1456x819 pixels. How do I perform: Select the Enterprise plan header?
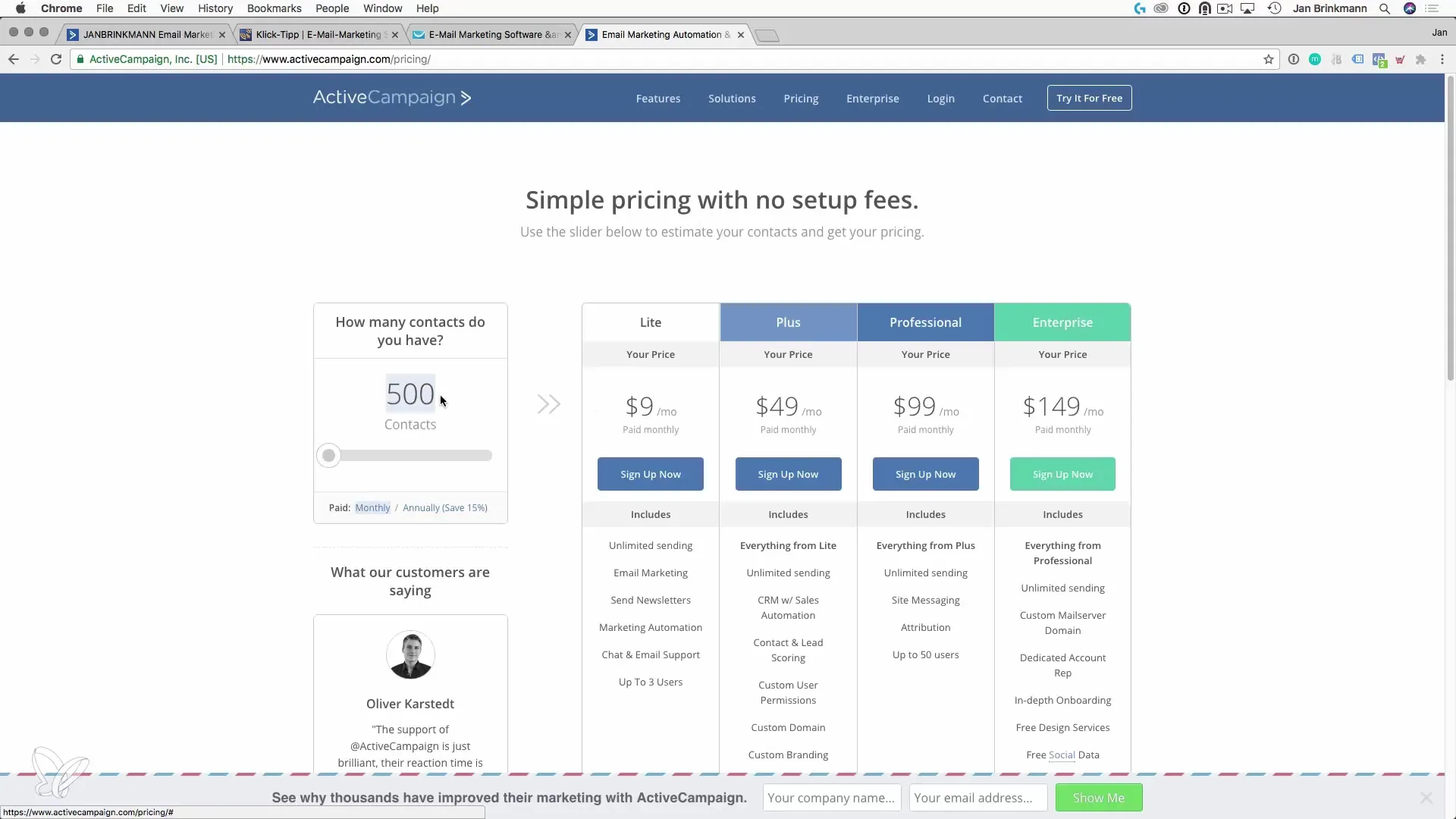pos(1062,322)
